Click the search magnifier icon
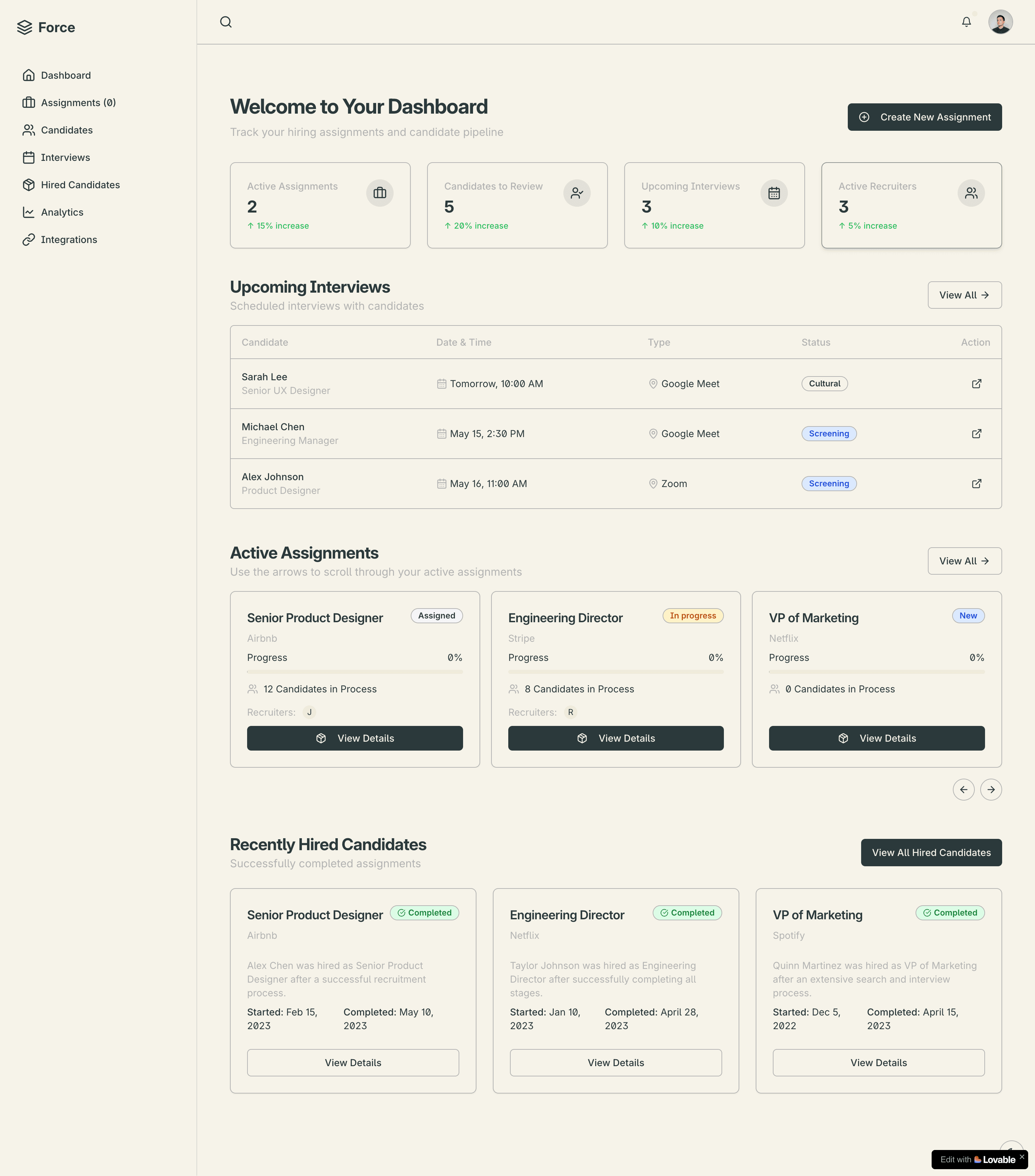The image size is (1035, 1176). click(226, 22)
